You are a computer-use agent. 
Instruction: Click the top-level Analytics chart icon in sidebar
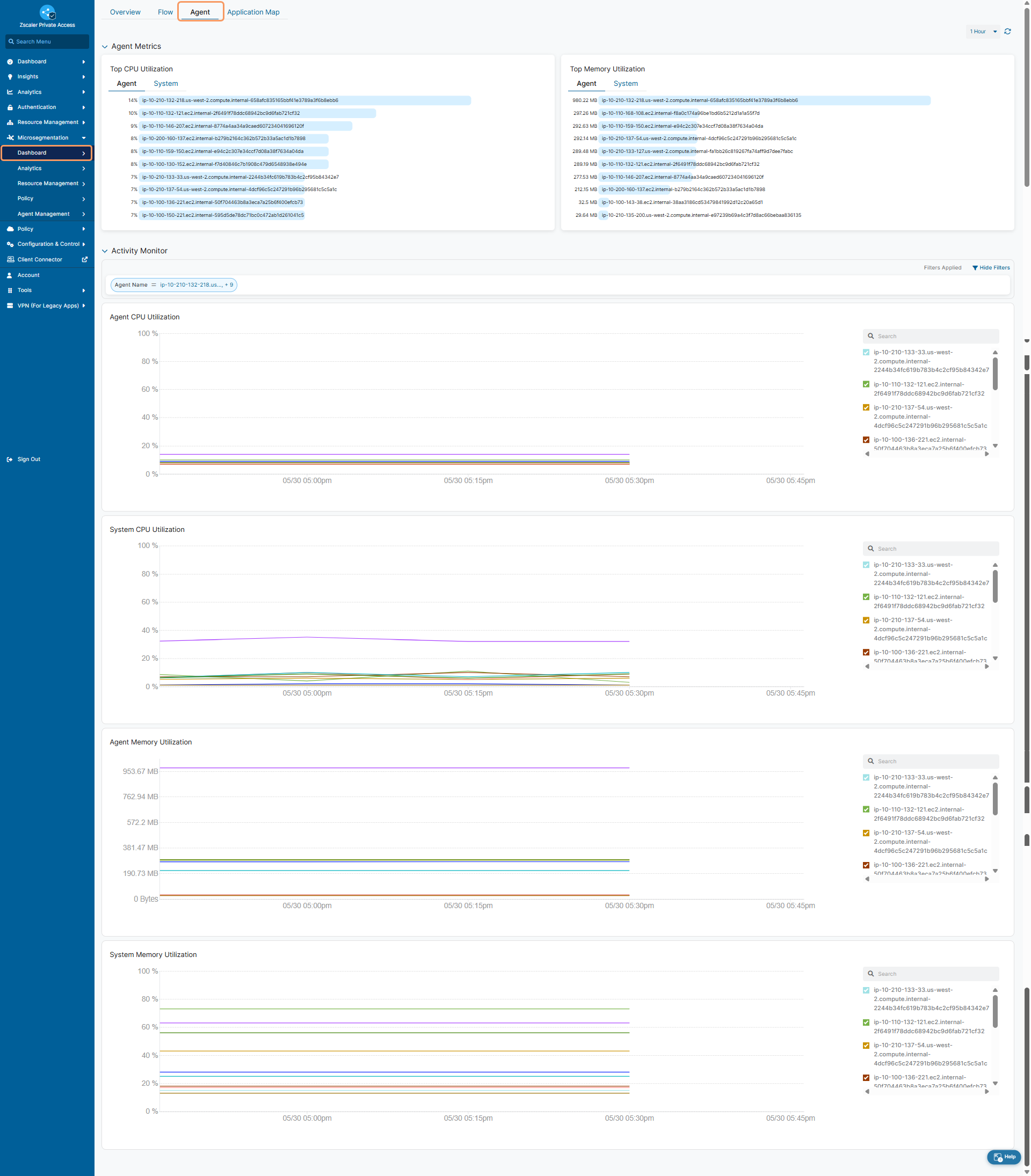coord(10,92)
